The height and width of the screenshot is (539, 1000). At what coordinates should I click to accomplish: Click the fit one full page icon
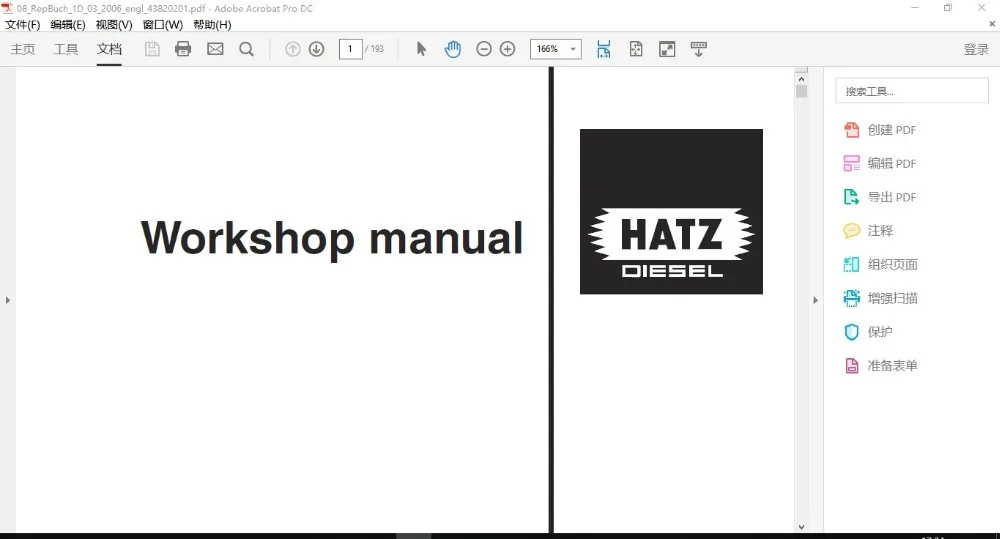pos(636,49)
